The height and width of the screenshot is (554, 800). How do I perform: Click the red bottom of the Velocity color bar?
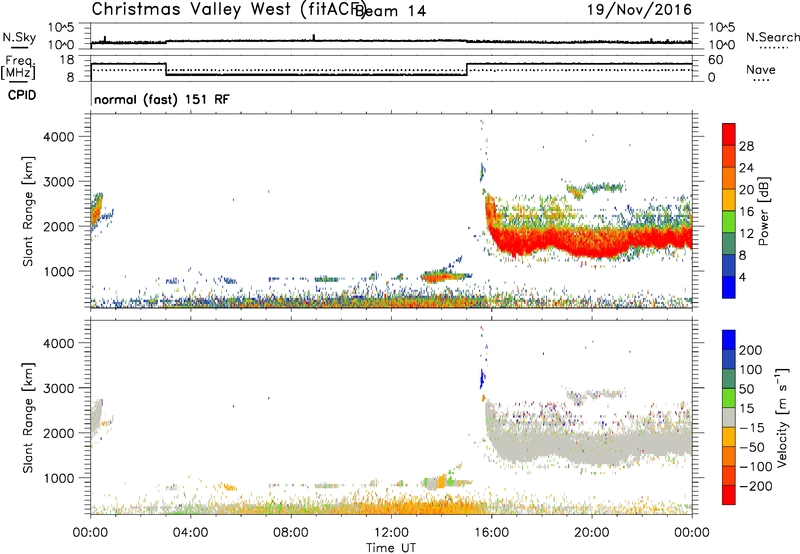[x=729, y=495]
